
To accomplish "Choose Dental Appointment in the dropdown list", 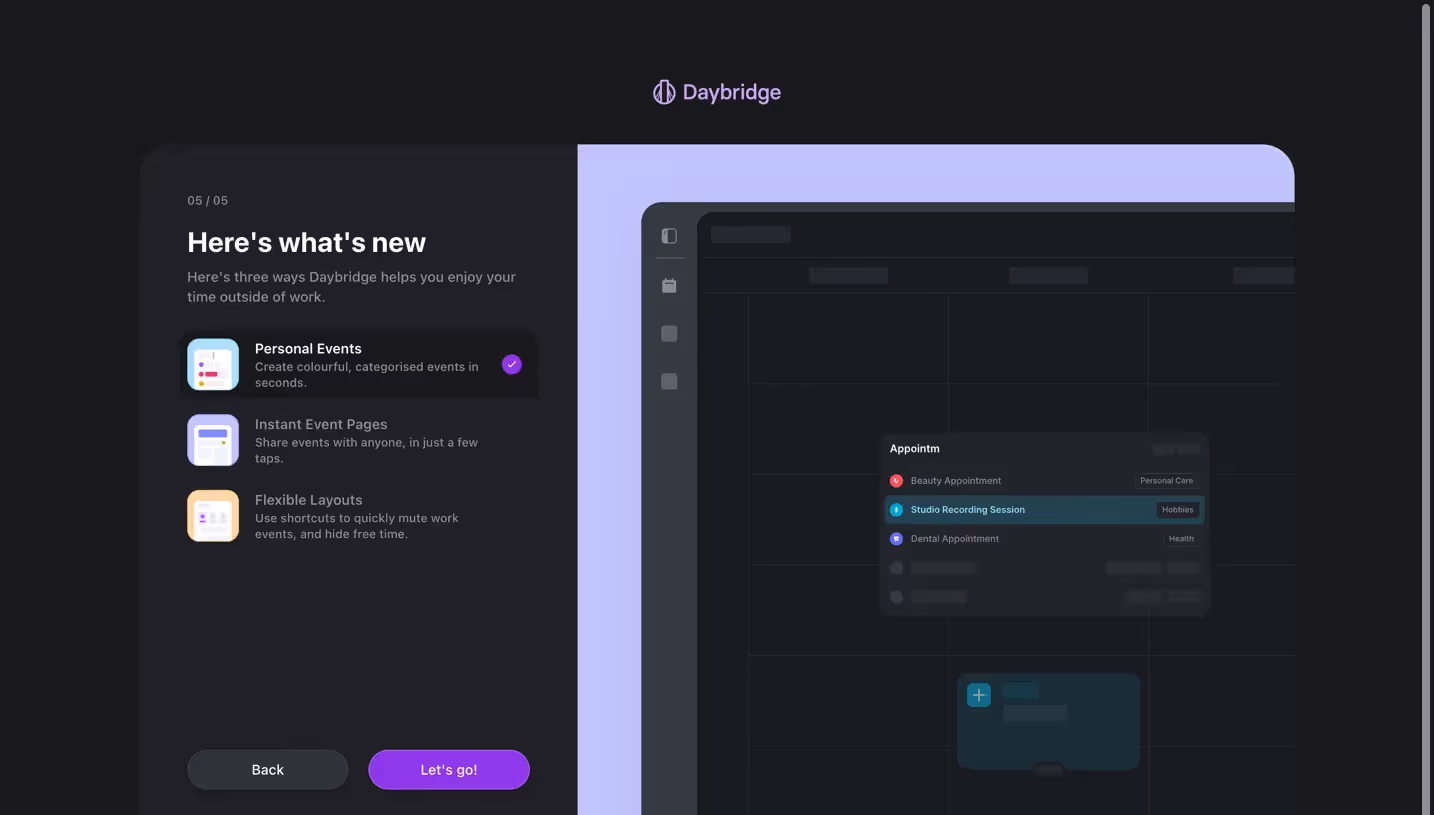I will [954, 538].
